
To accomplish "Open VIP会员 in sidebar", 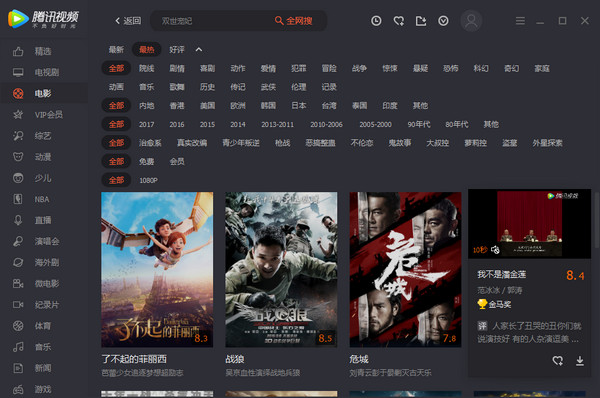I will (49, 114).
